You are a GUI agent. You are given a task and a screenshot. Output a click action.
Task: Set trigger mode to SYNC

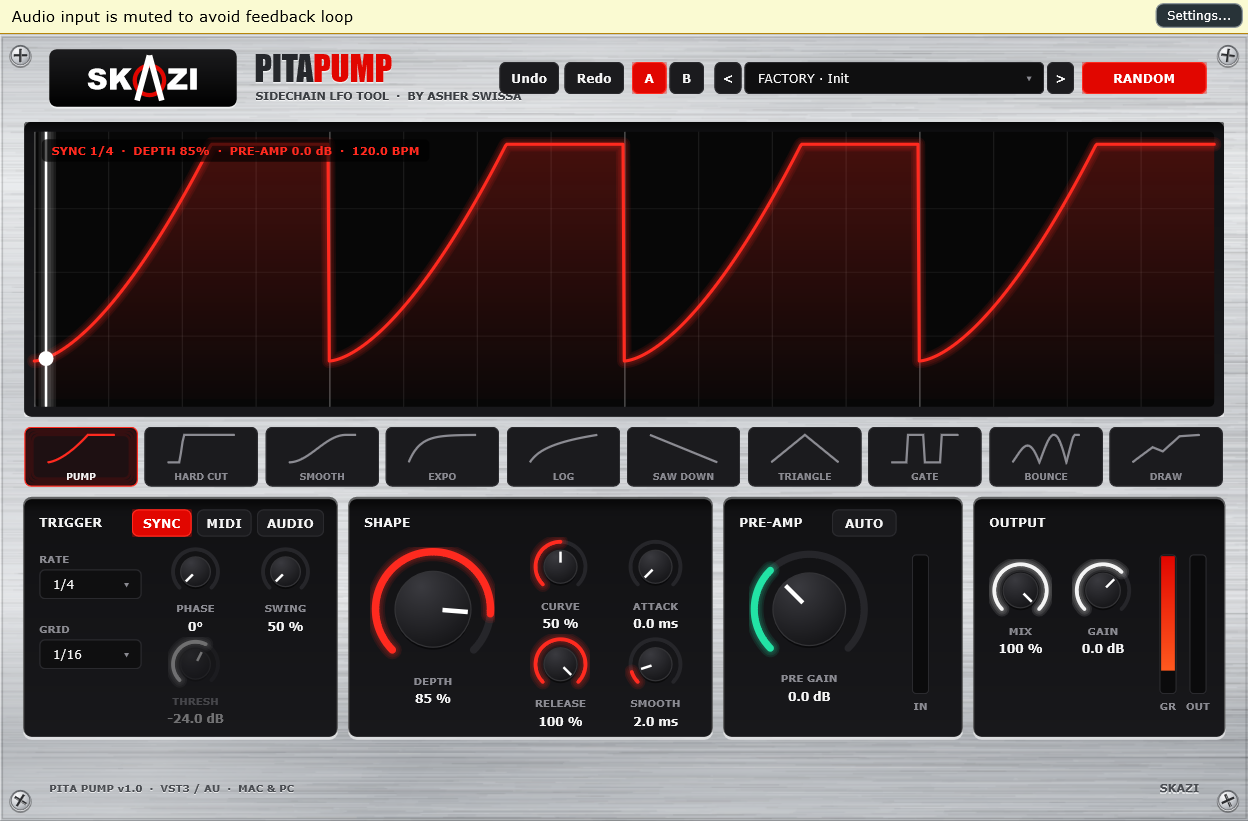coord(162,523)
